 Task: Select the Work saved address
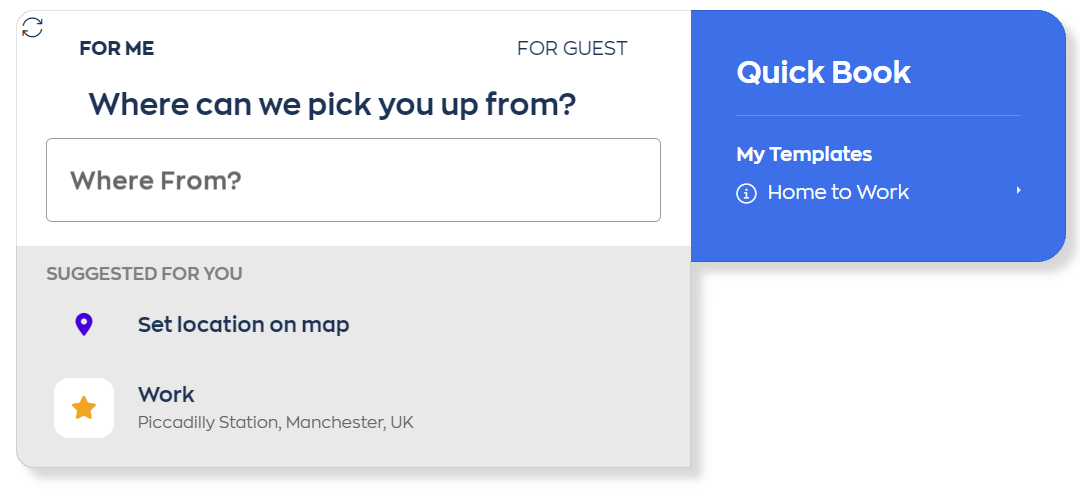pos(353,408)
